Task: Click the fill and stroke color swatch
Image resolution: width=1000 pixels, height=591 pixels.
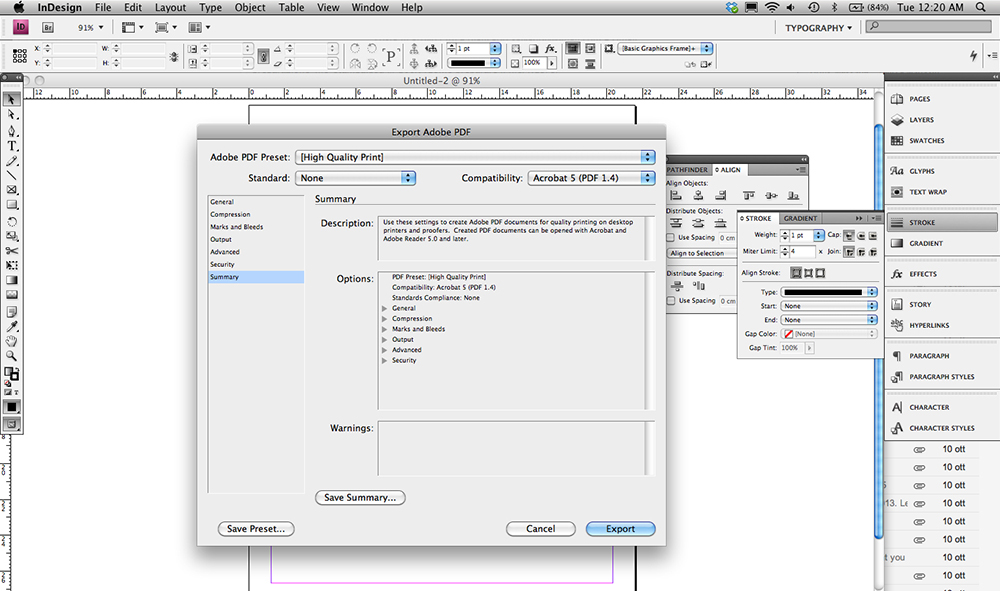Action: pyautogui.click(x=11, y=373)
